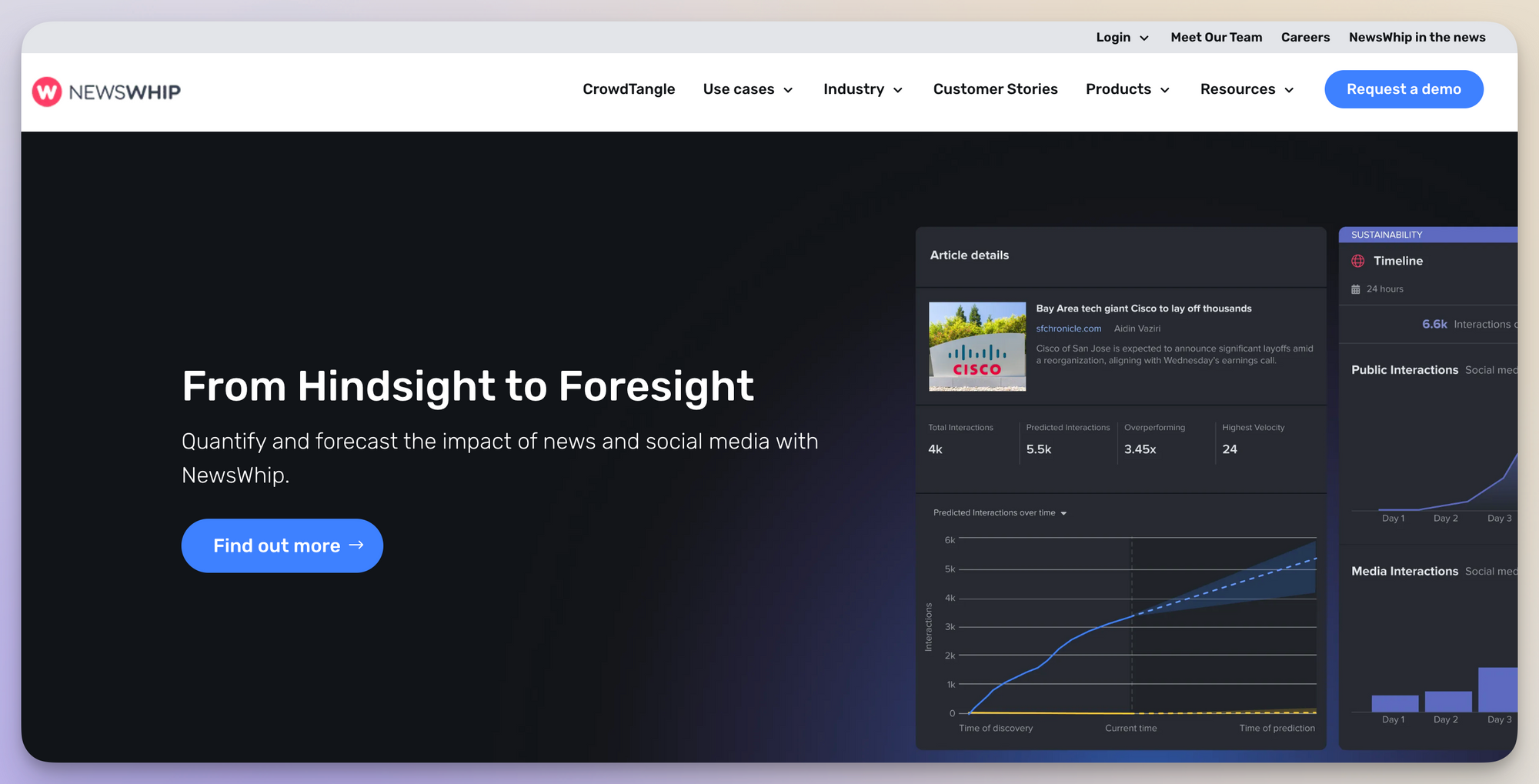This screenshot has height=784, width=1539.
Task: Click the Public Interactions heading
Action: click(x=1404, y=370)
